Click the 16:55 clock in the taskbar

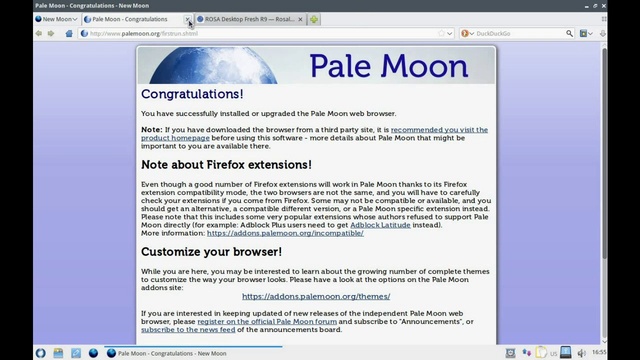click(599, 352)
